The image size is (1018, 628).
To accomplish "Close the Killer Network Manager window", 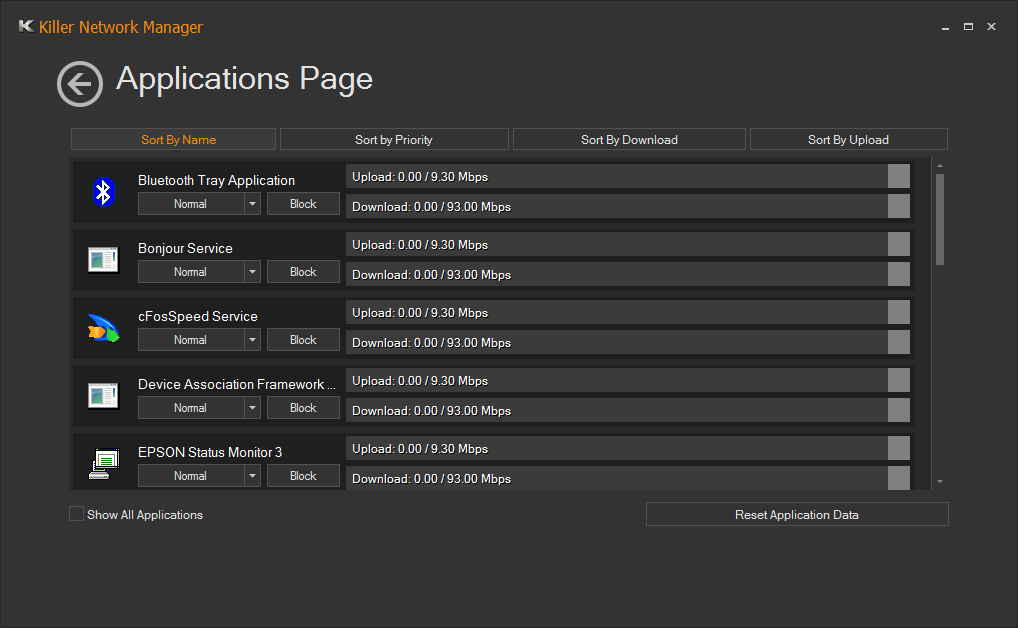I will (x=991, y=27).
